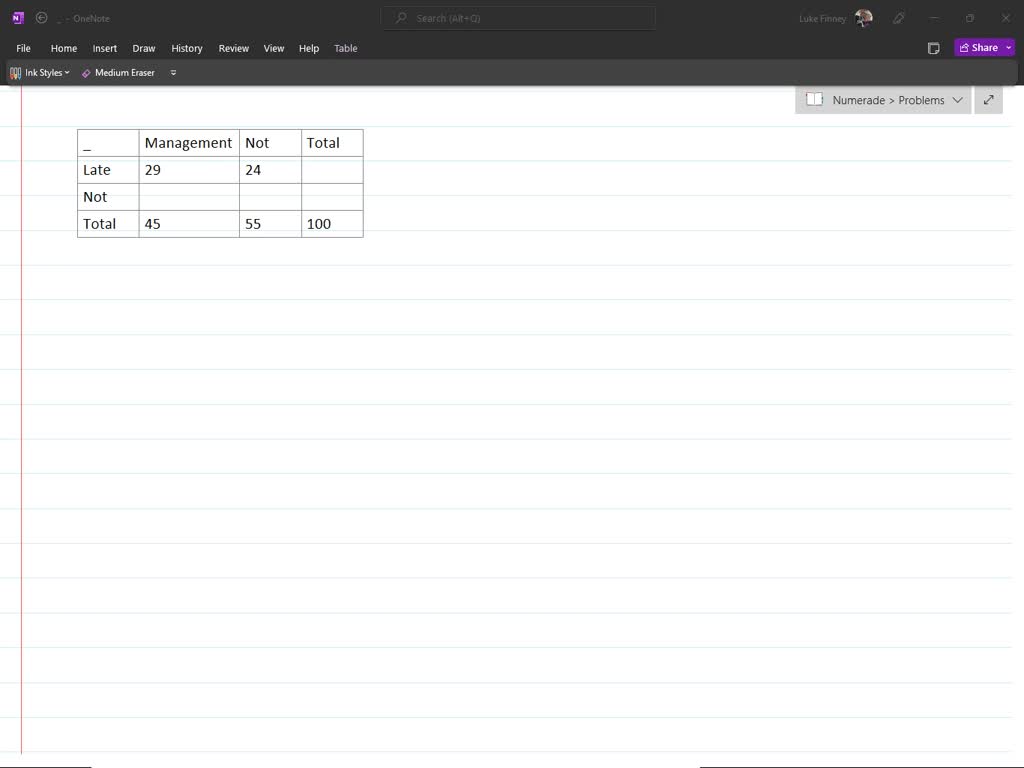Click the pen mode icon near profile
The width and height of the screenshot is (1024, 768).
(899, 18)
